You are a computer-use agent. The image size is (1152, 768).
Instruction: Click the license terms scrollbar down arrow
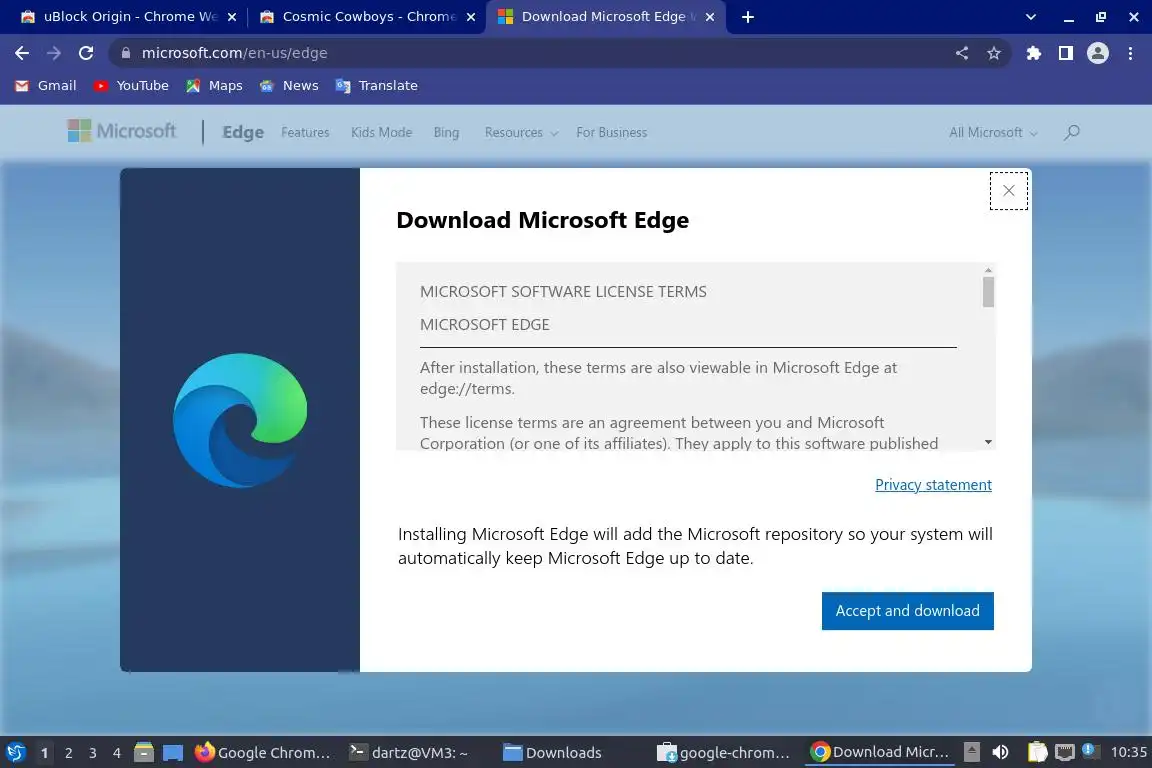tap(988, 442)
